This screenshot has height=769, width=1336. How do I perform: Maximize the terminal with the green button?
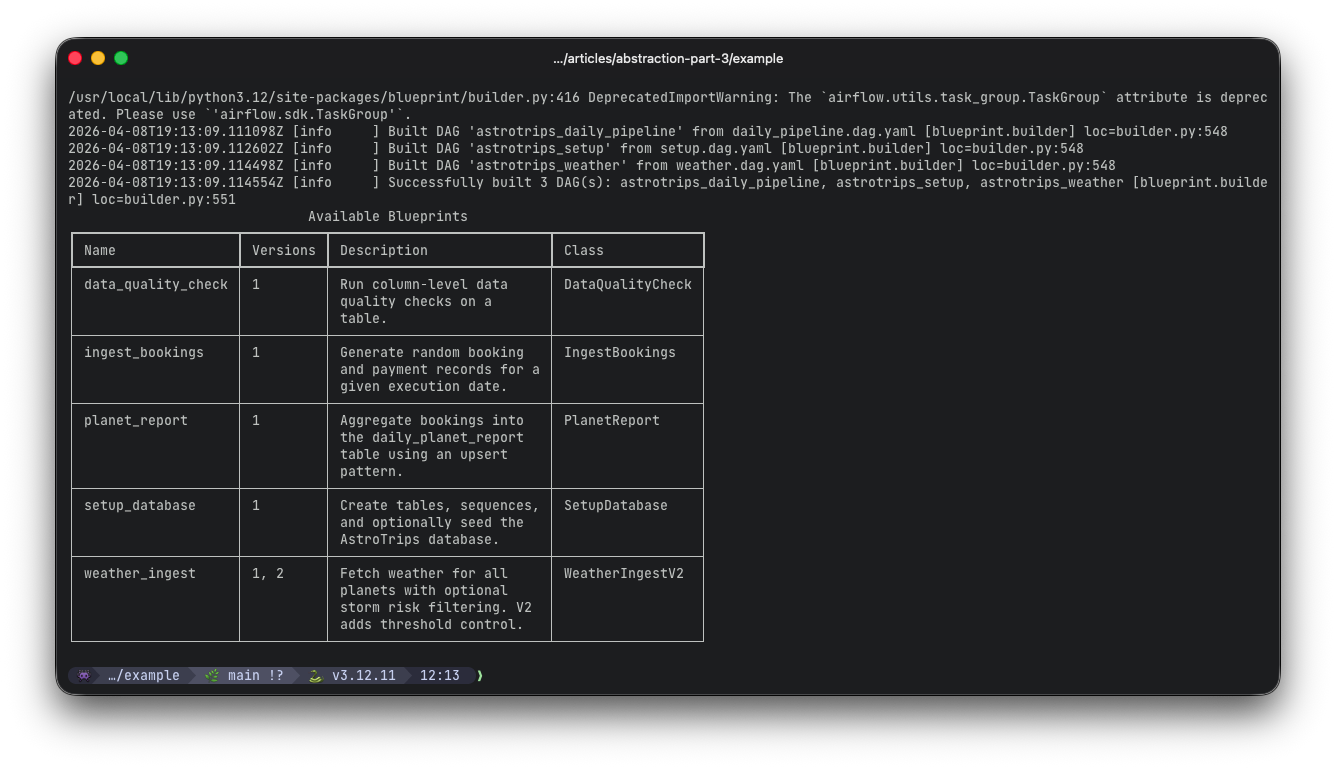click(x=121, y=58)
